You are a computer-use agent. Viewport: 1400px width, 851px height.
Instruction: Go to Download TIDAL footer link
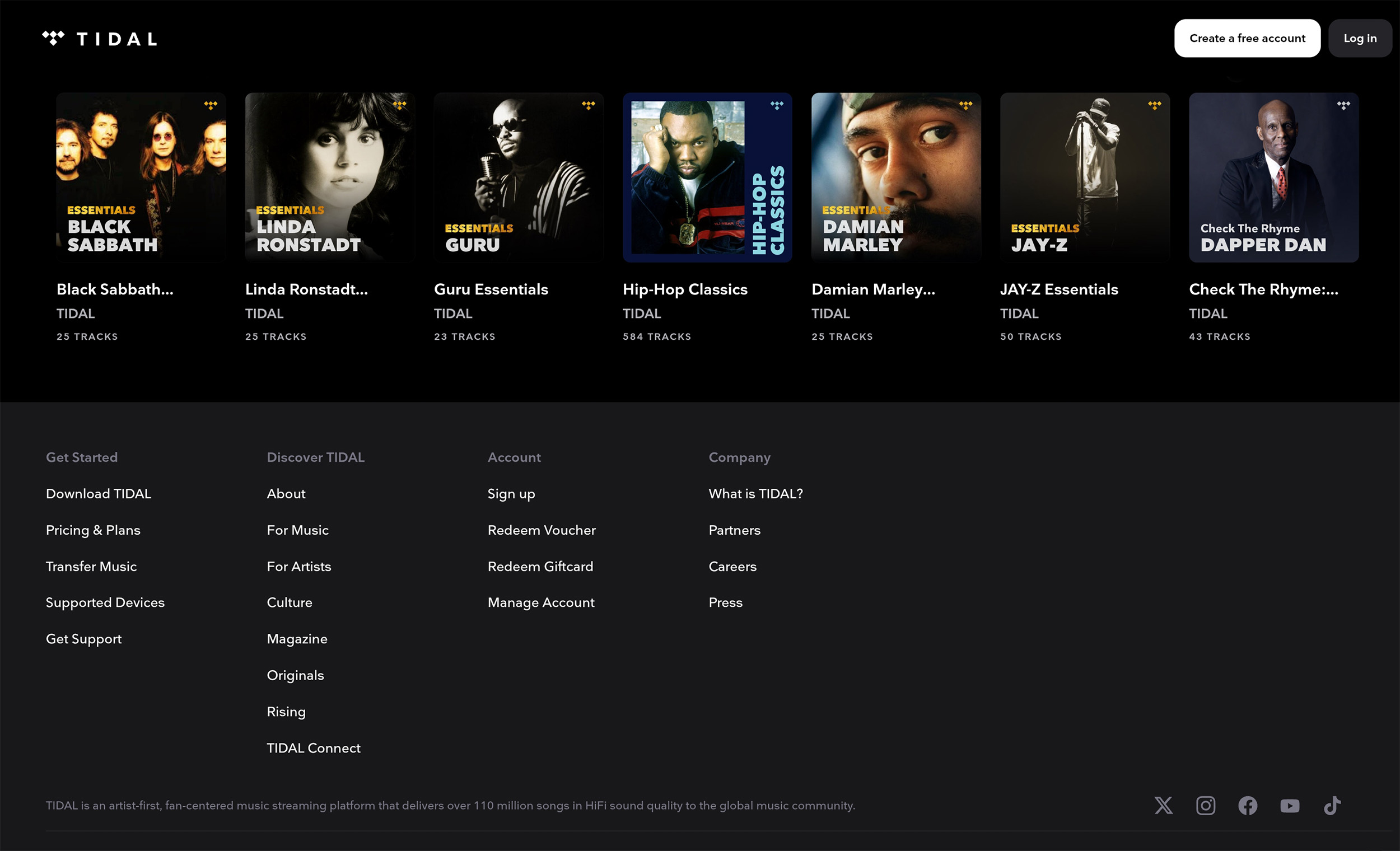(99, 494)
